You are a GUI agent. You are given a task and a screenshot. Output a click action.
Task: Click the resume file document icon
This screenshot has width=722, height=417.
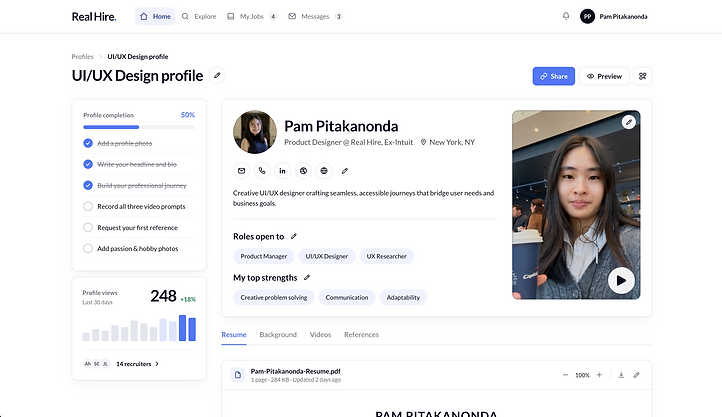(238, 375)
